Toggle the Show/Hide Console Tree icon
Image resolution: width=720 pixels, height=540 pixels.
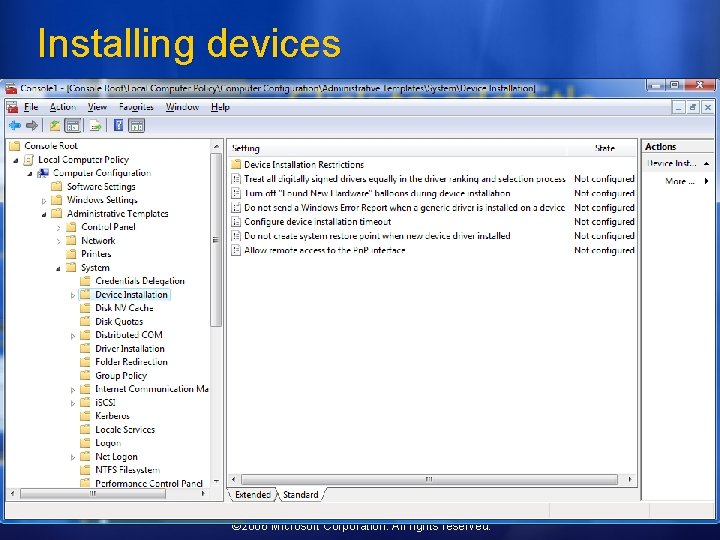73,125
